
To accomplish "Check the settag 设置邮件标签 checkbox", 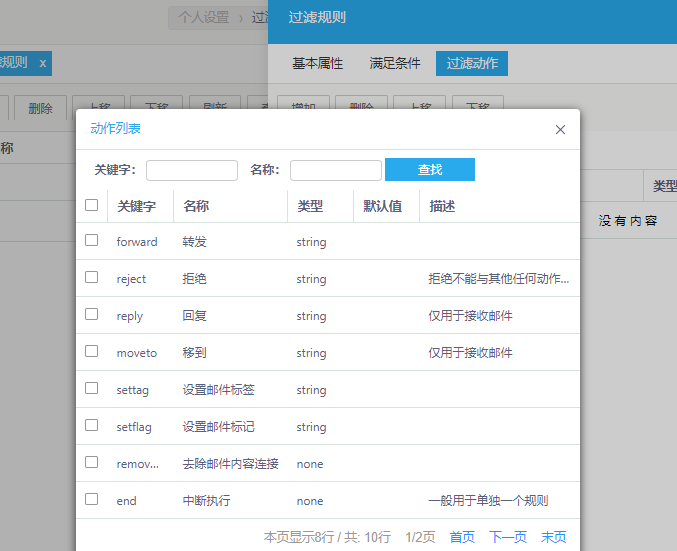I will [x=92, y=389].
